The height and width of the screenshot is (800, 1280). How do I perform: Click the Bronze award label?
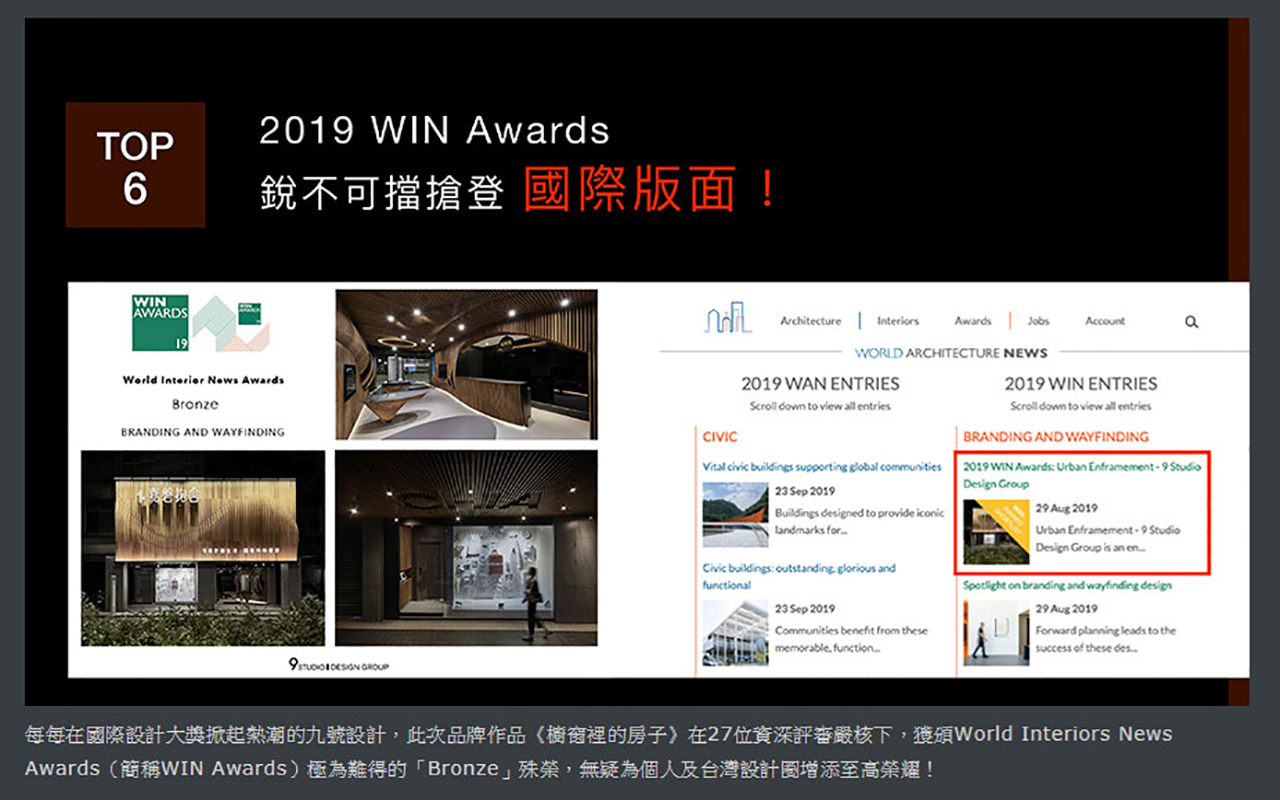coord(195,405)
